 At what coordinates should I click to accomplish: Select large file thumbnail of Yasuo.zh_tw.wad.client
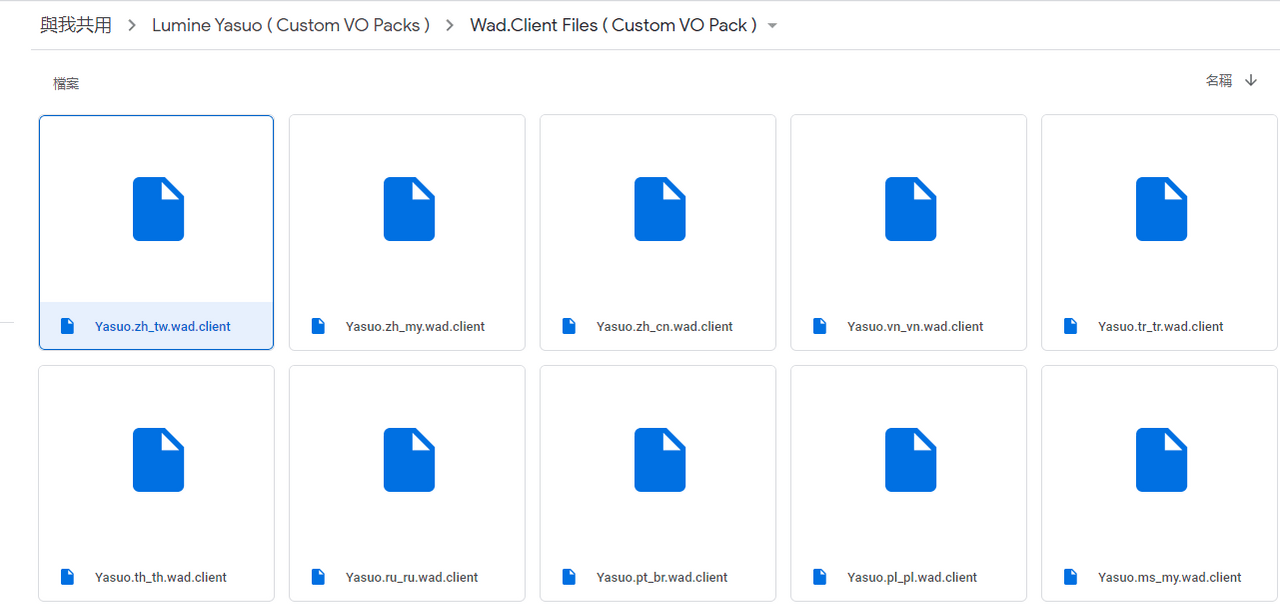click(x=158, y=209)
